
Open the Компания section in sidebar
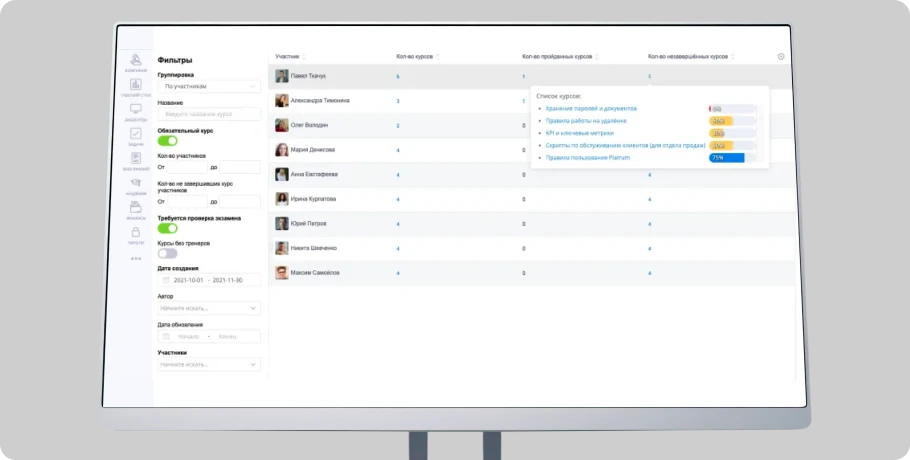tap(135, 63)
